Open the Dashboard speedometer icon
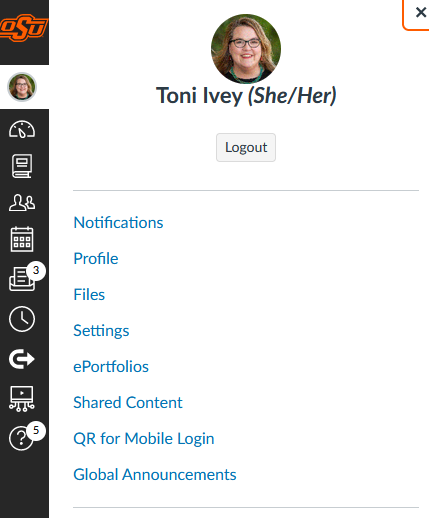Viewport: 429px width, 518px height. (x=22, y=129)
